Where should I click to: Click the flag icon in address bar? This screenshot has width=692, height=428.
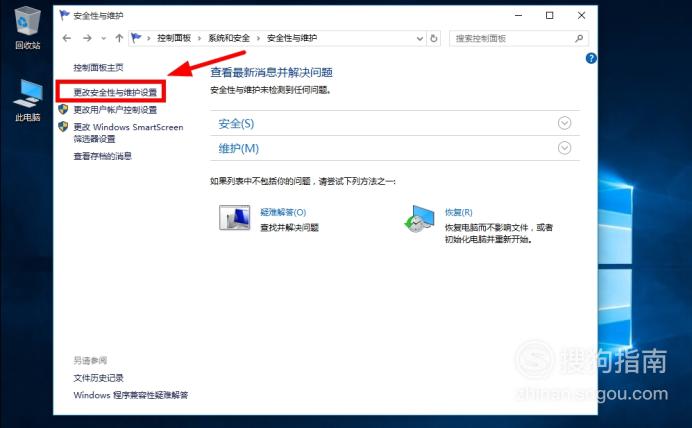[x=136, y=38]
